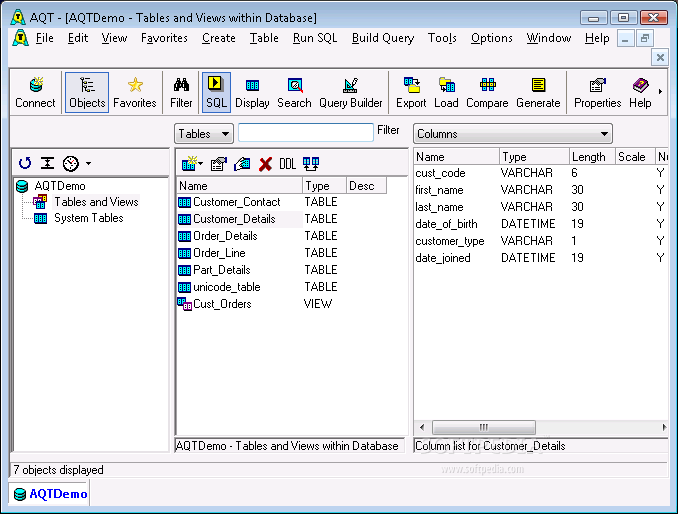Open dropdown arrow of new table icon
The height and width of the screenshot is (514, 678).
click(201, 164)
